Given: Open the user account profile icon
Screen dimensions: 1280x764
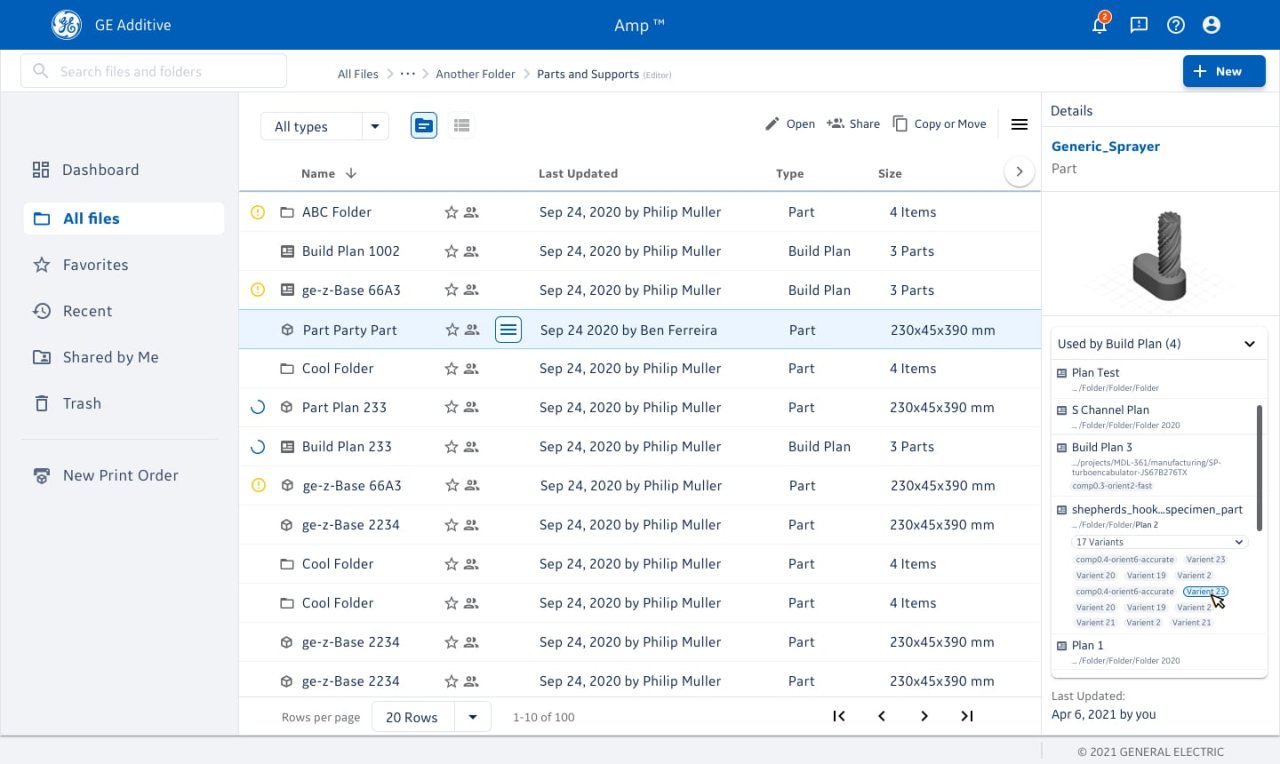Looking at the screenshot, I should (x=1212, y=25).
